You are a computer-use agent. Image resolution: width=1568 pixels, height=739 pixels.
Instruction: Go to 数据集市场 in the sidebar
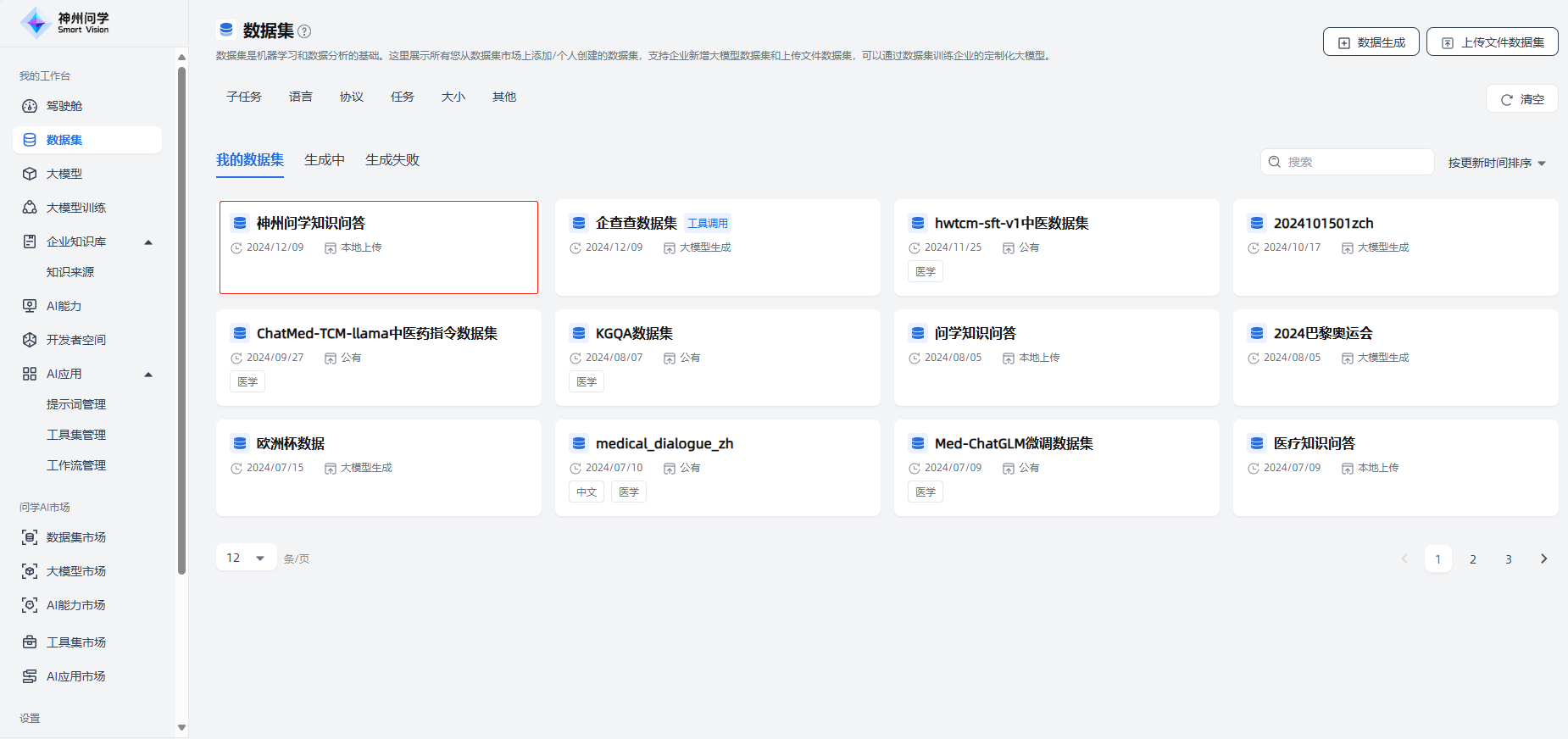75,537
